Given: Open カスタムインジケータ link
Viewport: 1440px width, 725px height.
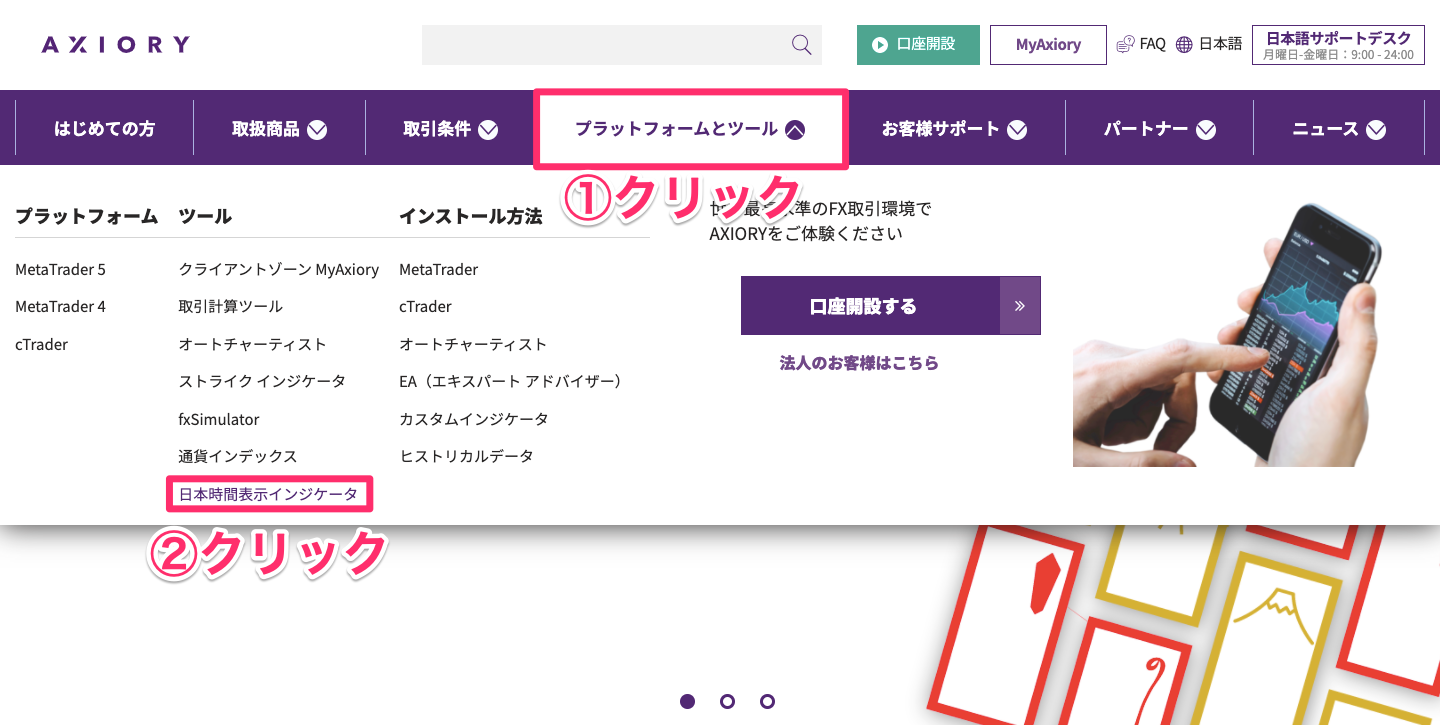Looking at the screenshot, I should pos(474,419).
